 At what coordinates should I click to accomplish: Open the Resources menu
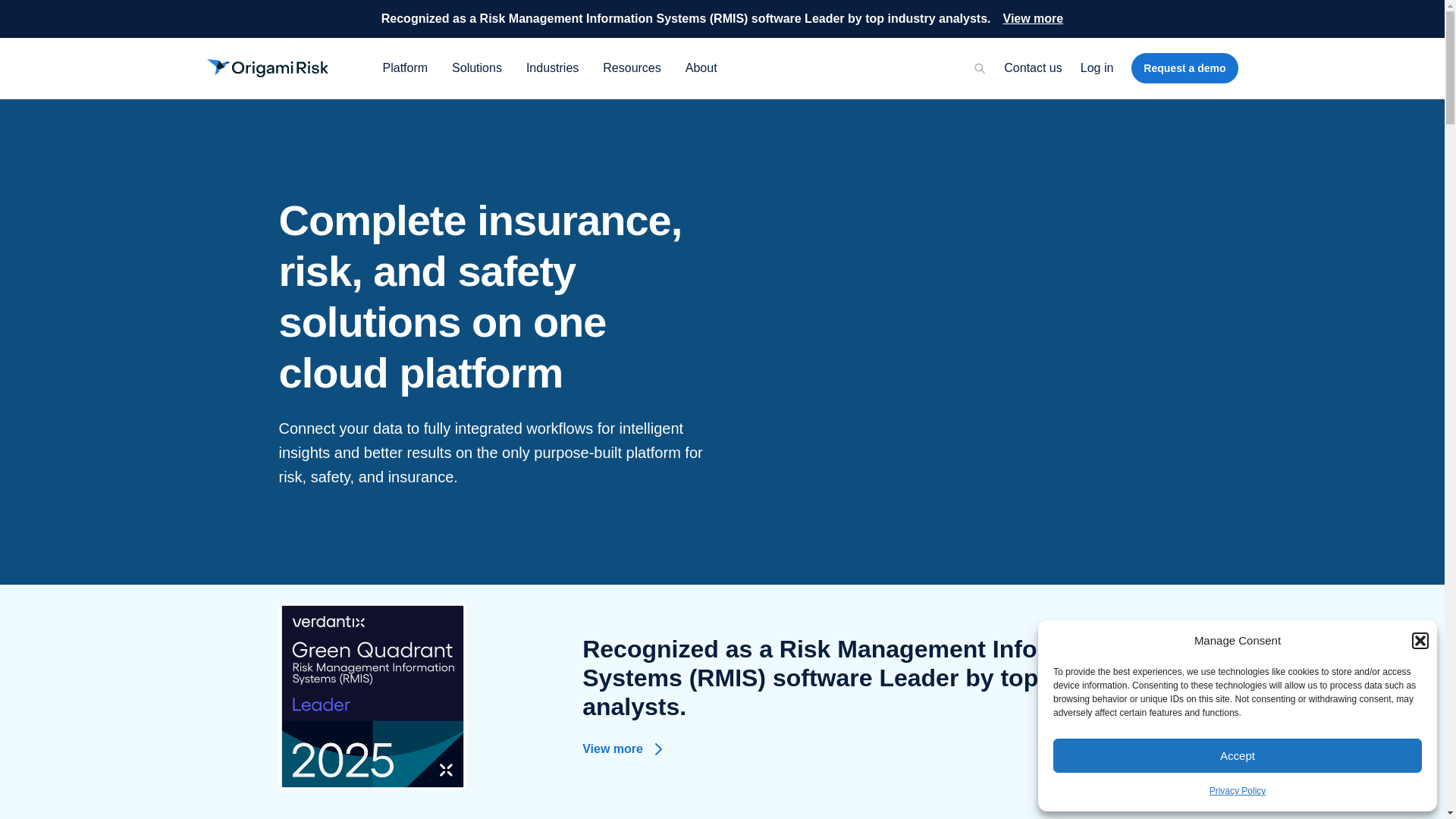click(632, 68)
